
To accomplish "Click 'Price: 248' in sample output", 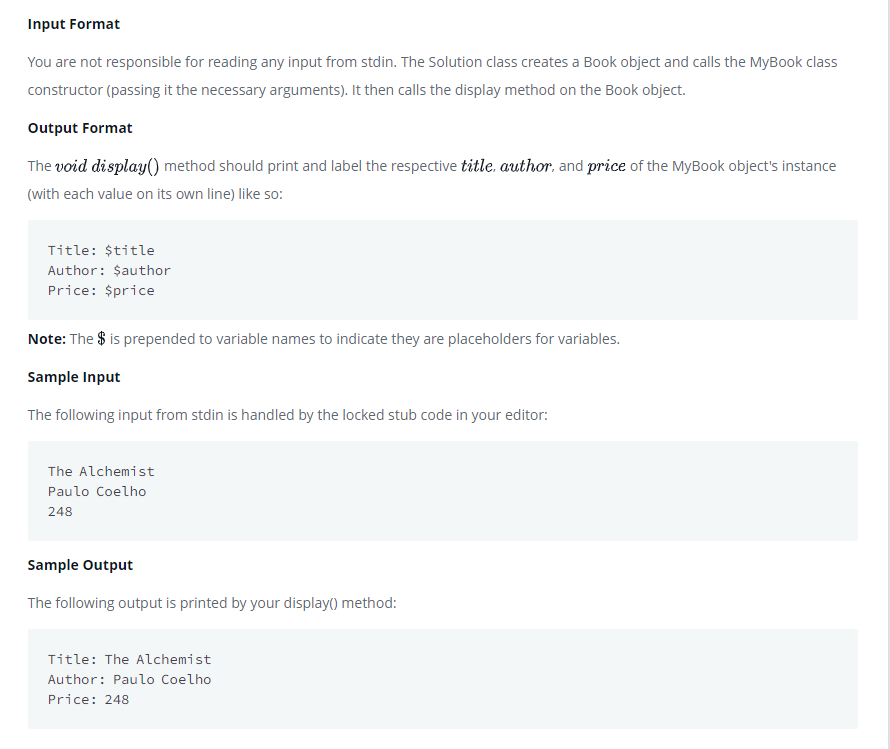I will (89, 699).
